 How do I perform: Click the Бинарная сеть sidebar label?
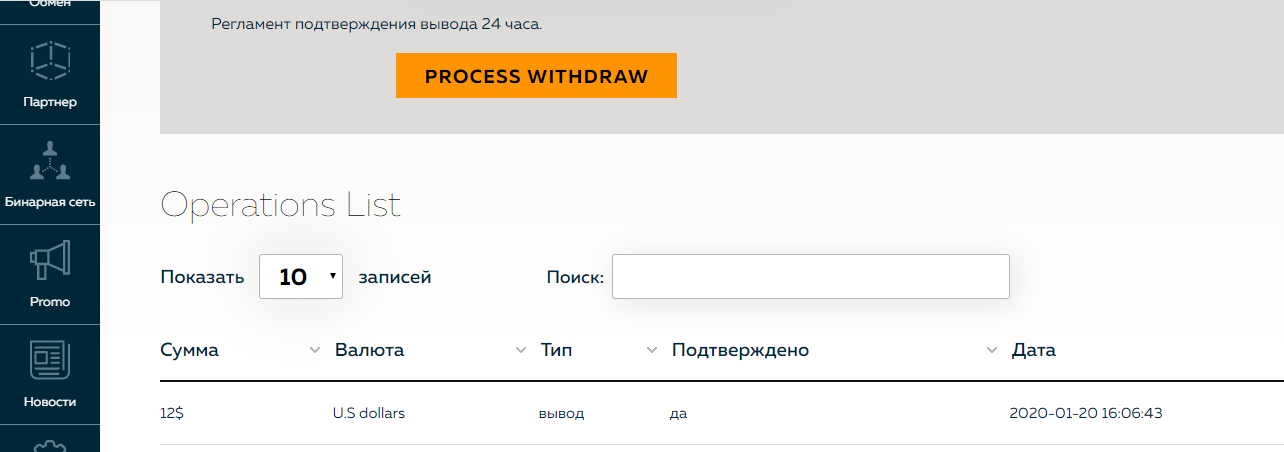50,202
